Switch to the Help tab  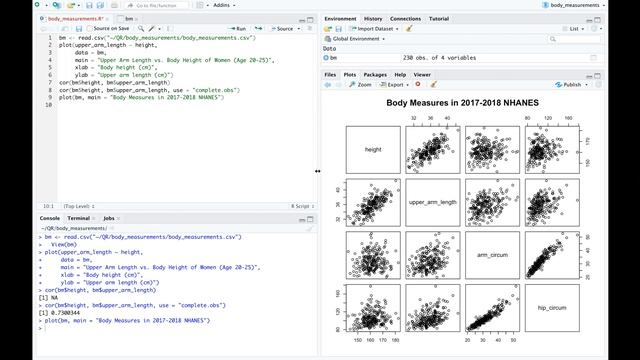coord(400,75)
